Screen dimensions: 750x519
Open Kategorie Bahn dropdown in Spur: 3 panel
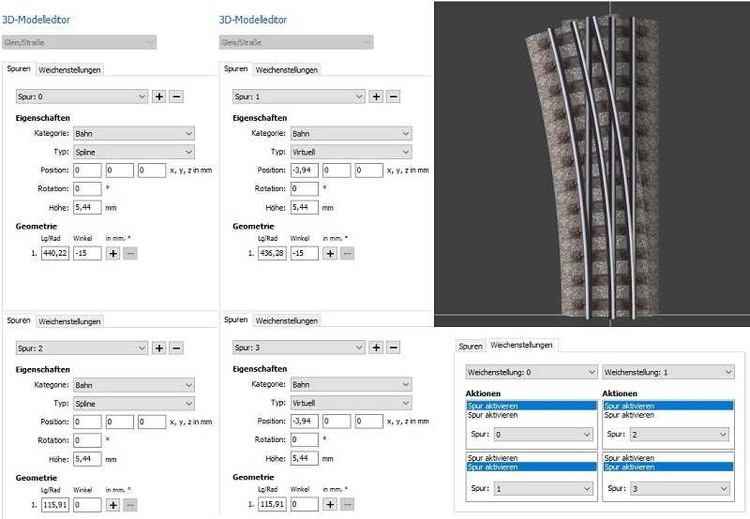point(351,385)
